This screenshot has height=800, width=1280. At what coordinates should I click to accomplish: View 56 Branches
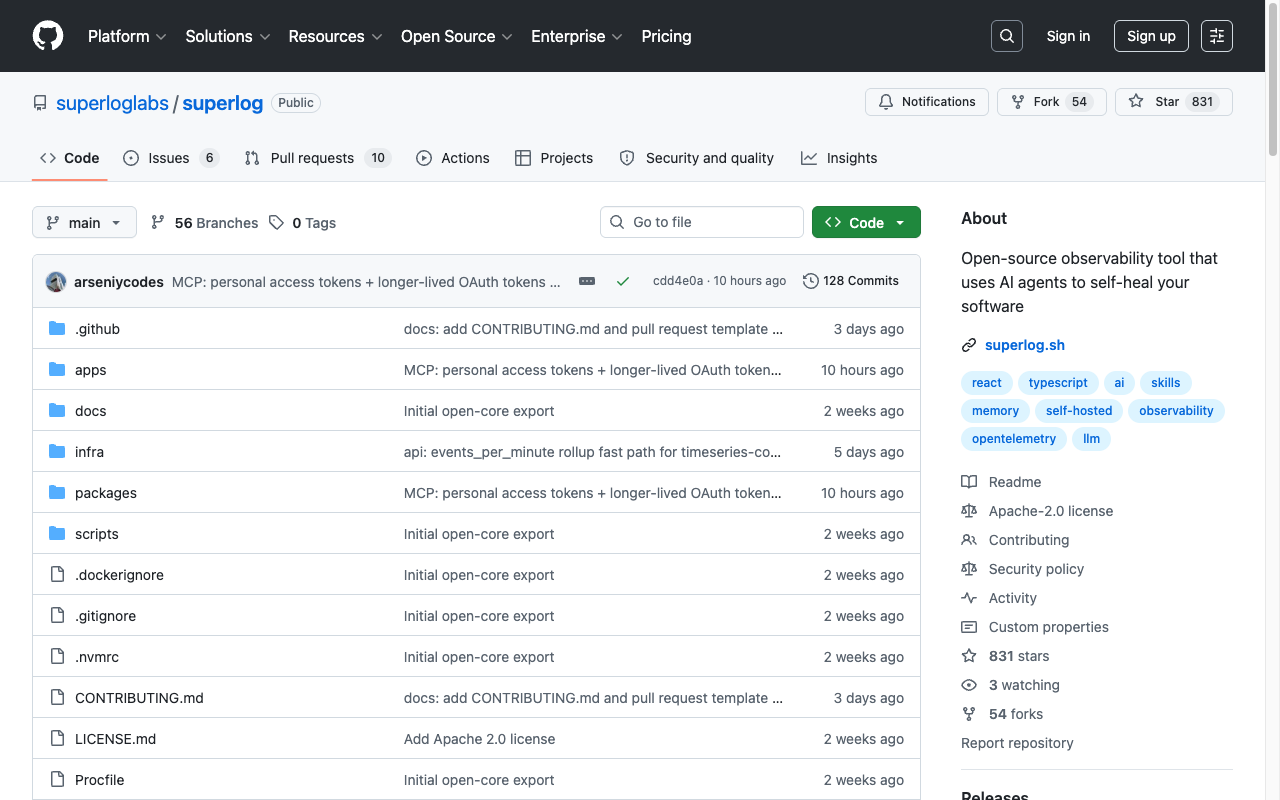(205, 223)
